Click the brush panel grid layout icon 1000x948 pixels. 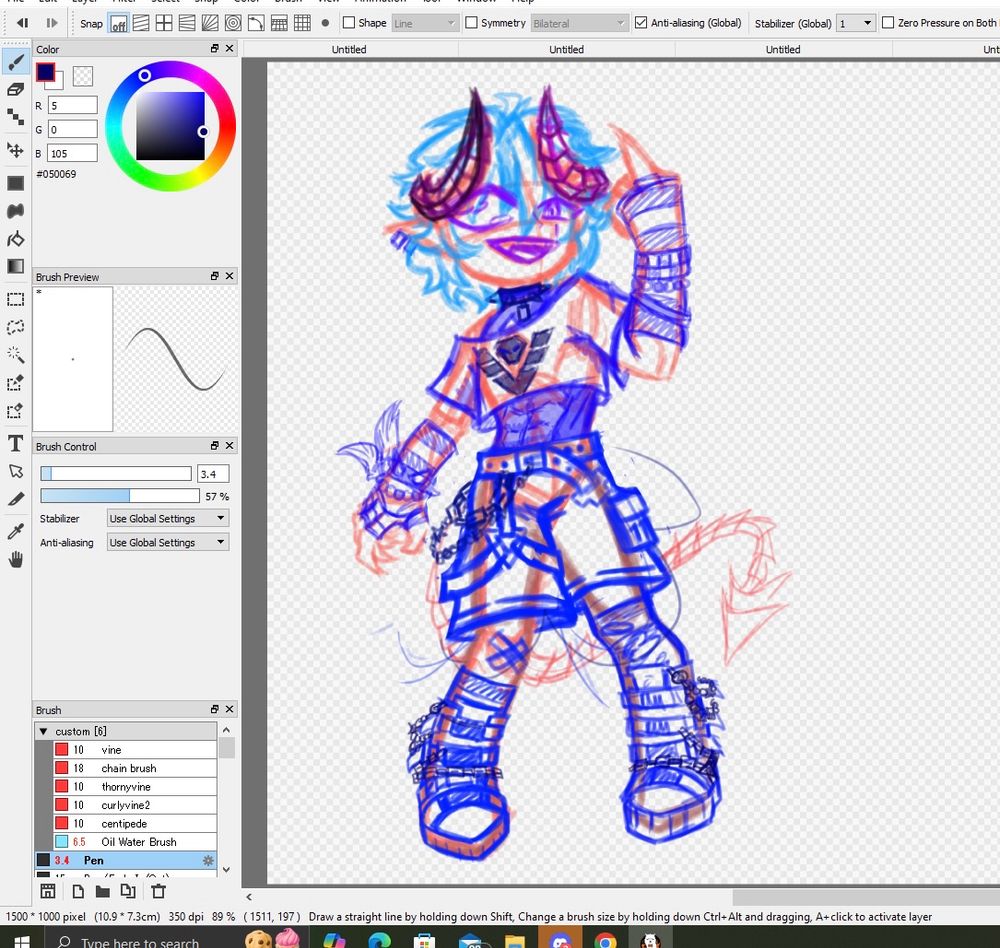click(x=48, y=892)
